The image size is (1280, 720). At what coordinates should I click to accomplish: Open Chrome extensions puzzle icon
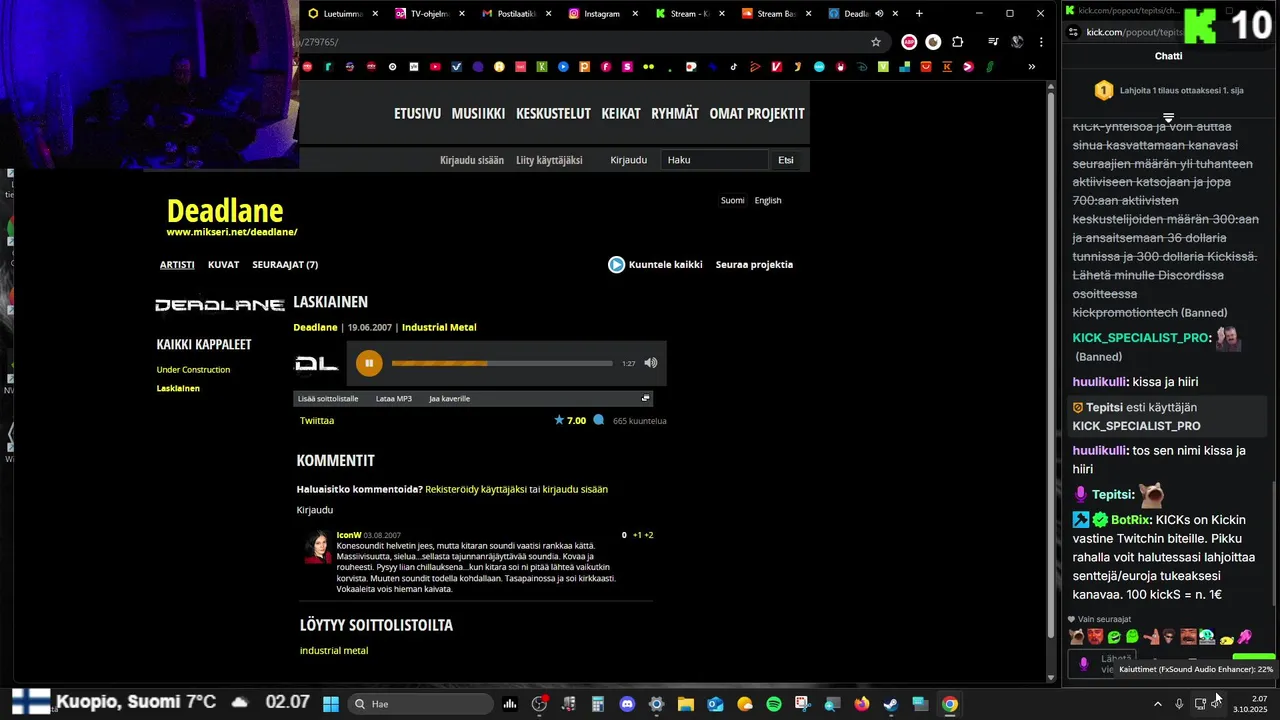[x=958, y=42]
